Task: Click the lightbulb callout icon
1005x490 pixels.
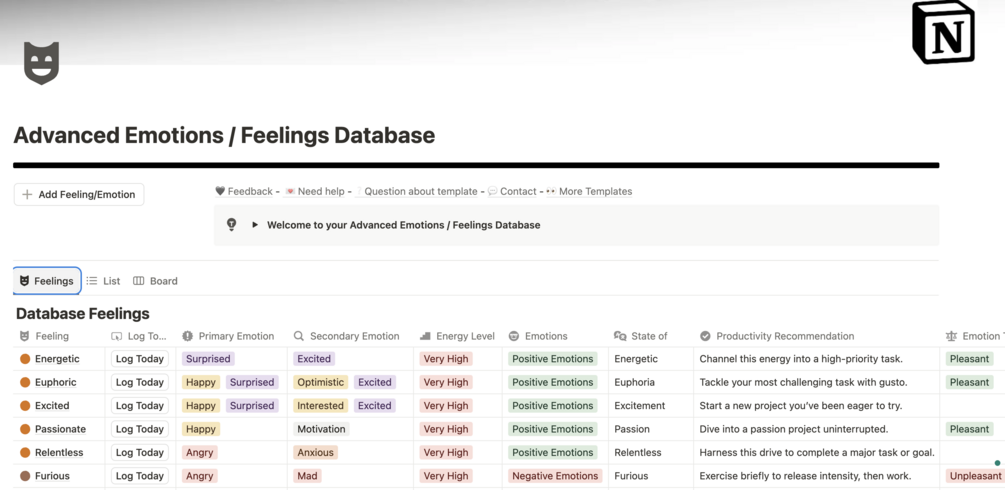Action: (x=232, y=225)
